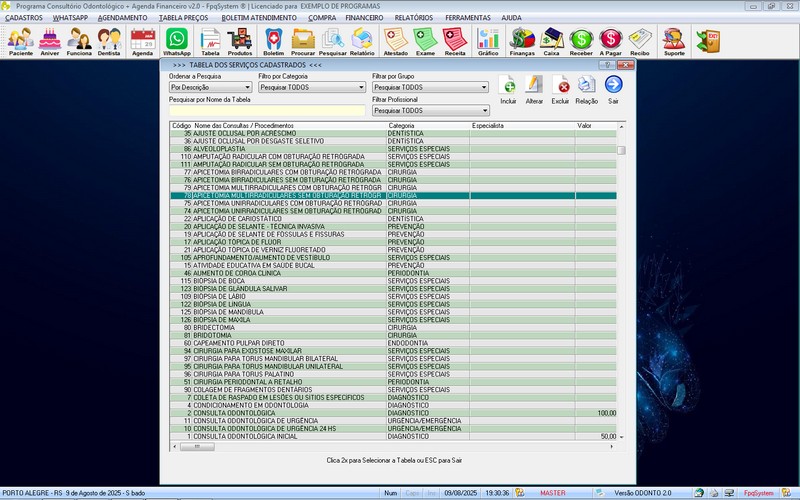Open the Agenda calendar icon
This screenshot has height=500, width=800.
pos(142,41)
